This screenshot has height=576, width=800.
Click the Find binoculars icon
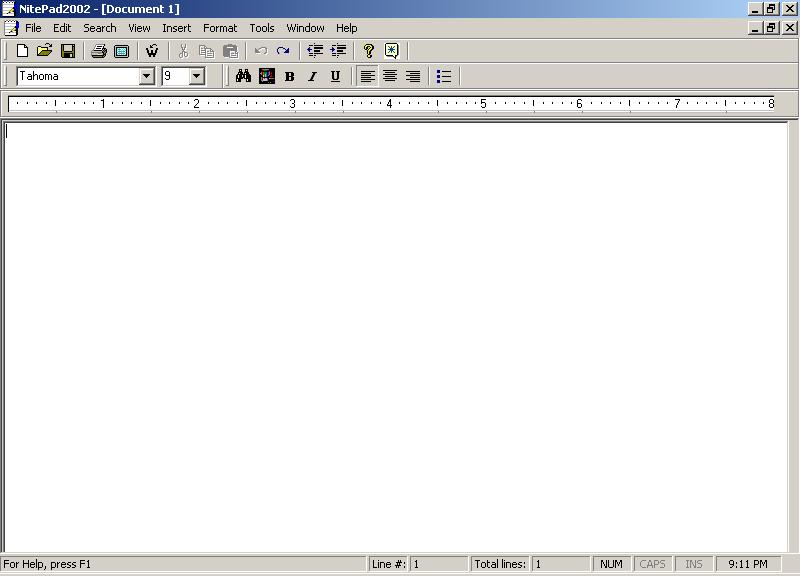(243, 76)
